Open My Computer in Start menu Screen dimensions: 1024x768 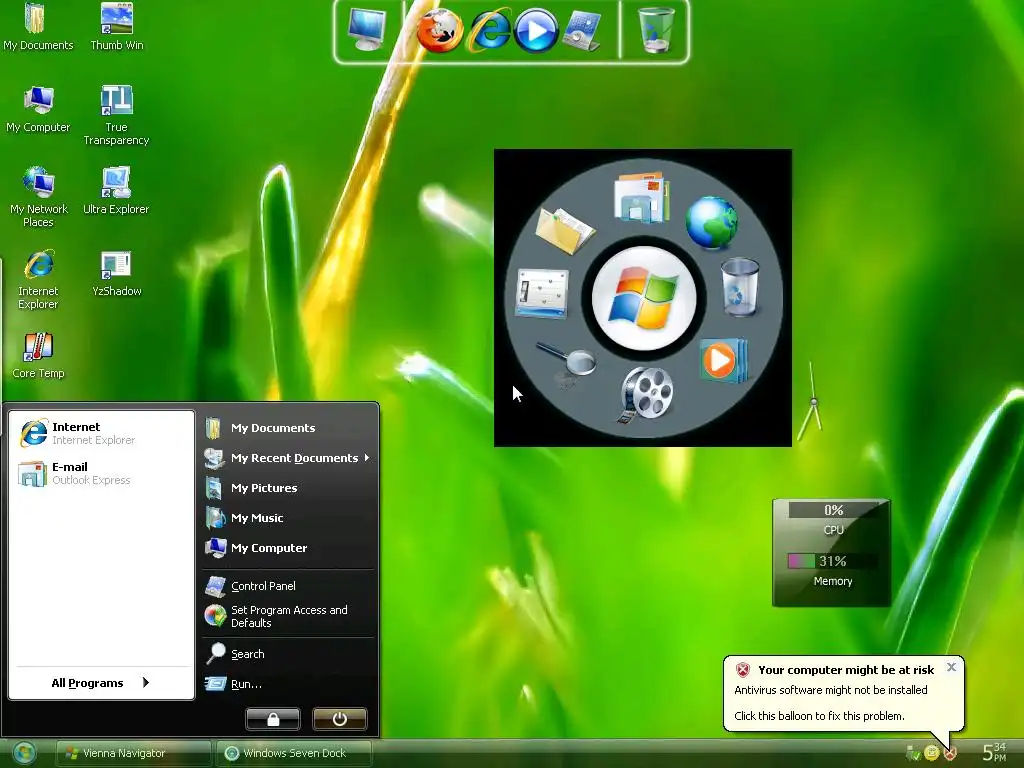287,548
